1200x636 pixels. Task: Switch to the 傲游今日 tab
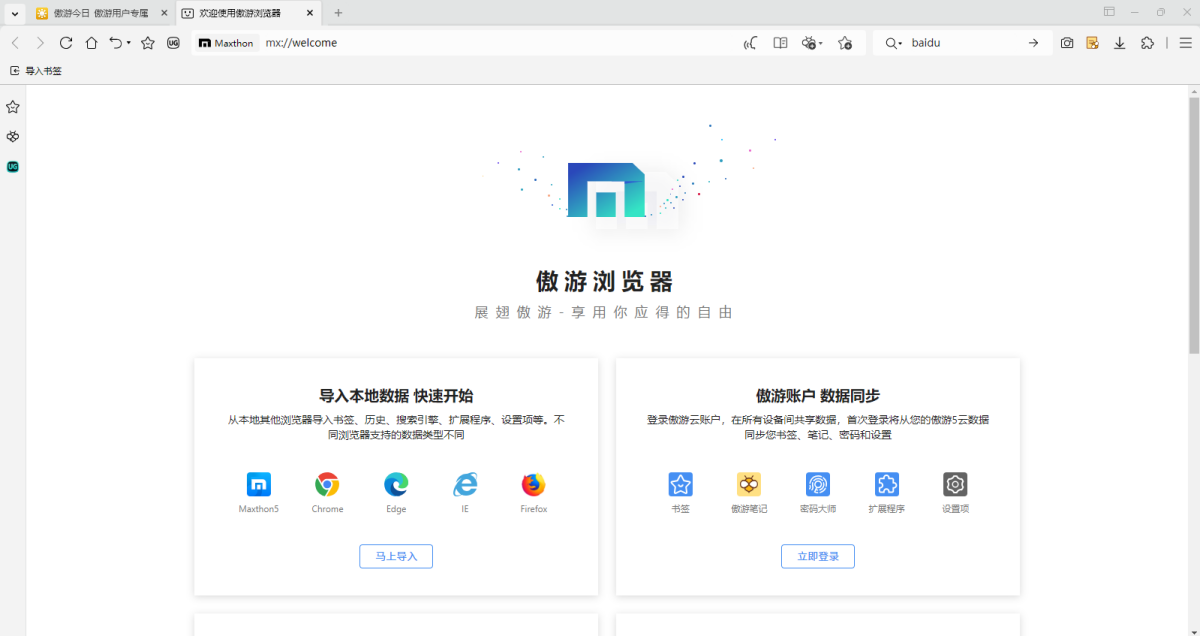tap(95, 13)
